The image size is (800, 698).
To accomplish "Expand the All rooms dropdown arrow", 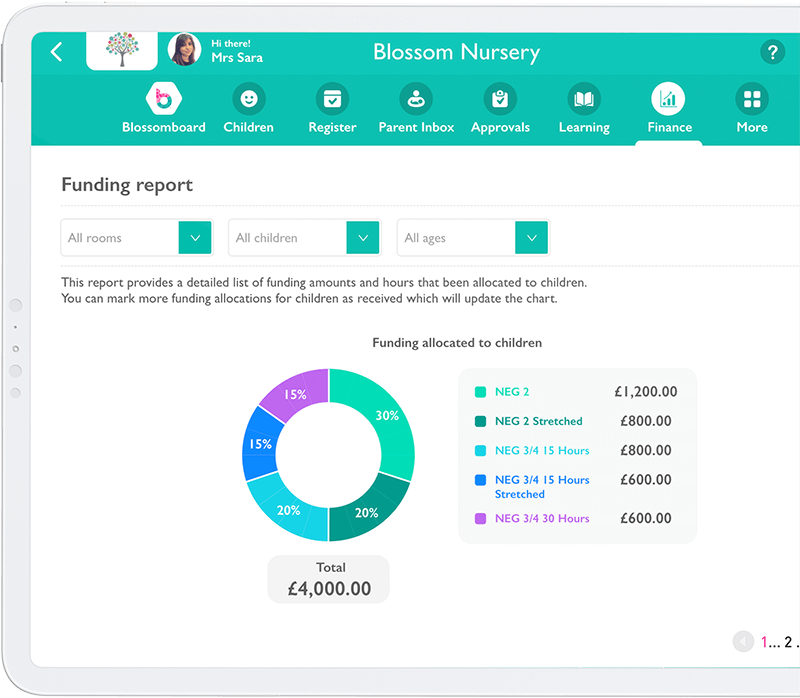I will pos(195,237).
